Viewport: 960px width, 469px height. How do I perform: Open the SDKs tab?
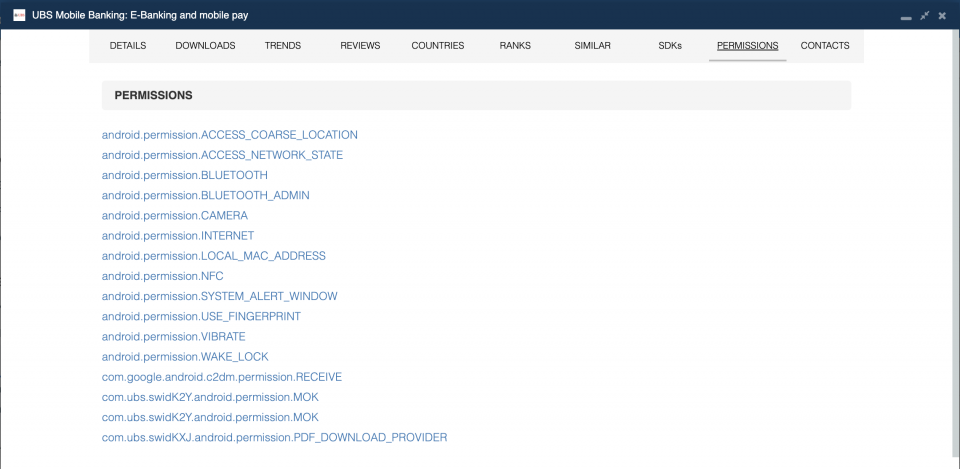pyautogui.click(x=670, y=45)
